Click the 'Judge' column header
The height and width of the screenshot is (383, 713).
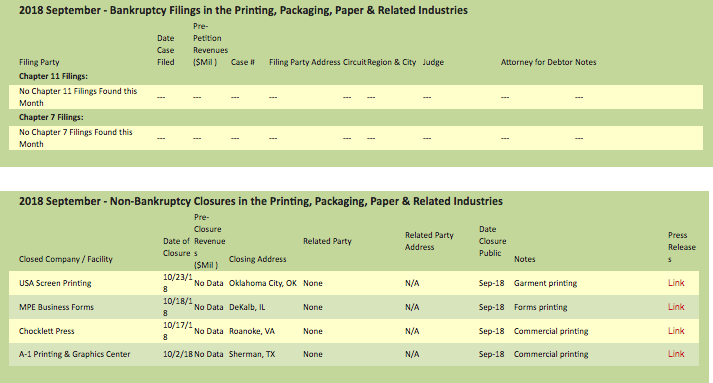[x=433, y=62]
